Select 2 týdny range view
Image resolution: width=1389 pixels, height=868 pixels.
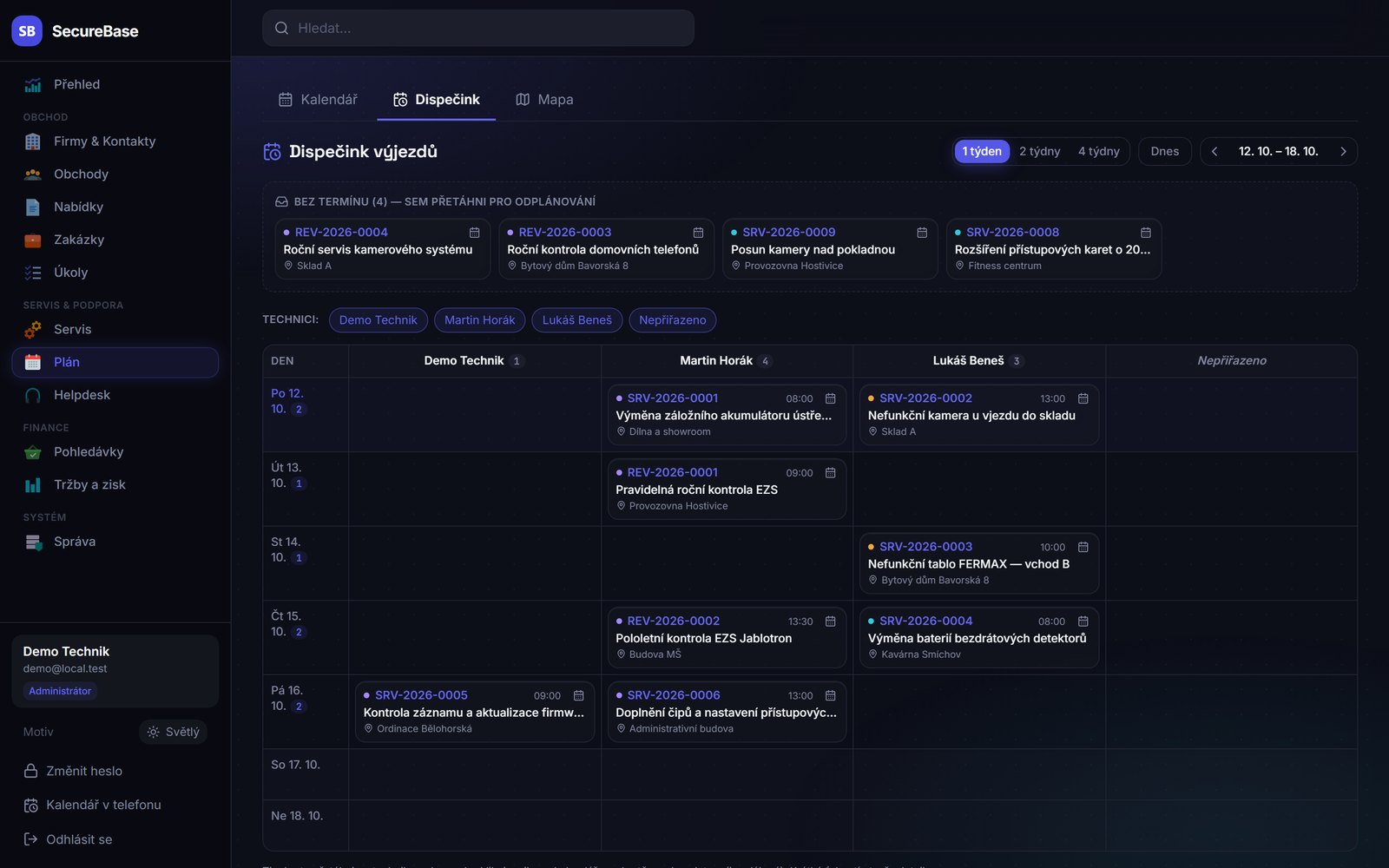click(x=1040, y=151)
